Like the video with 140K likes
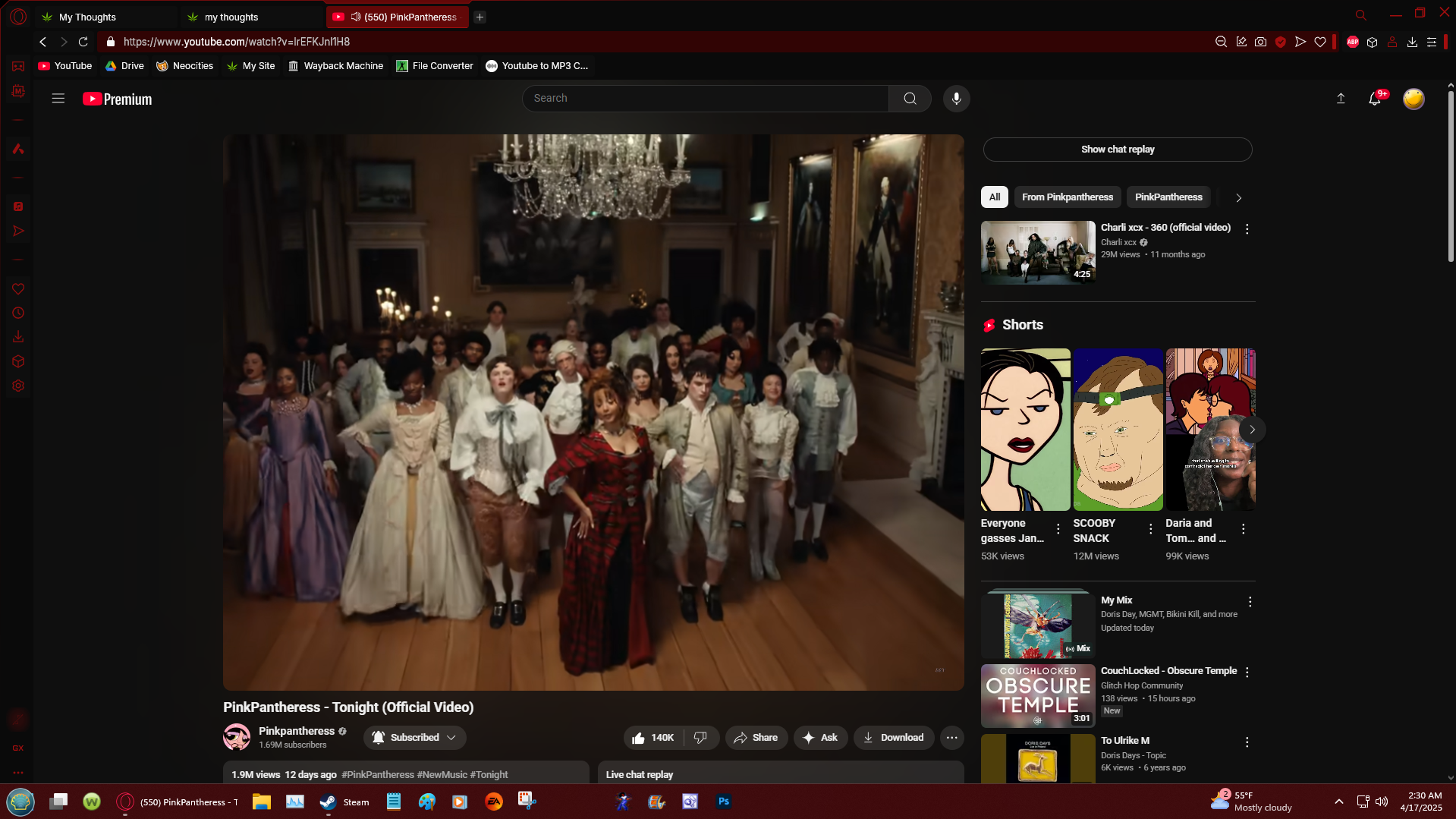 point(653,737)
